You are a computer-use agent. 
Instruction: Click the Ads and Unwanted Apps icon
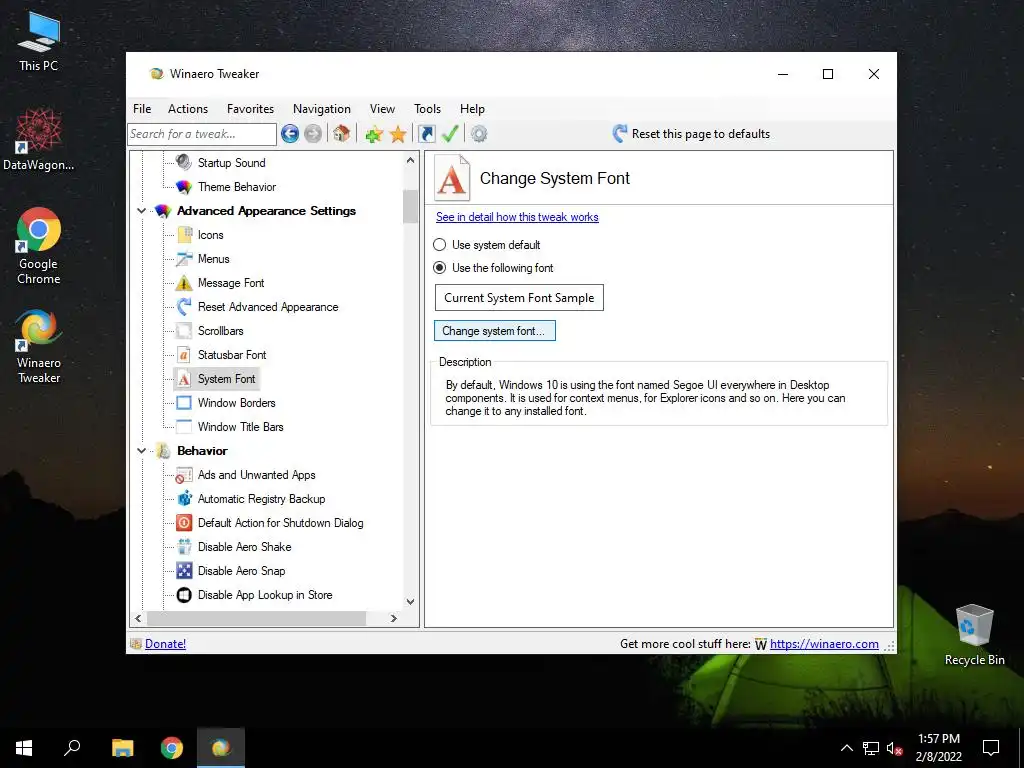pyautogui.click(x=184, y=475)
